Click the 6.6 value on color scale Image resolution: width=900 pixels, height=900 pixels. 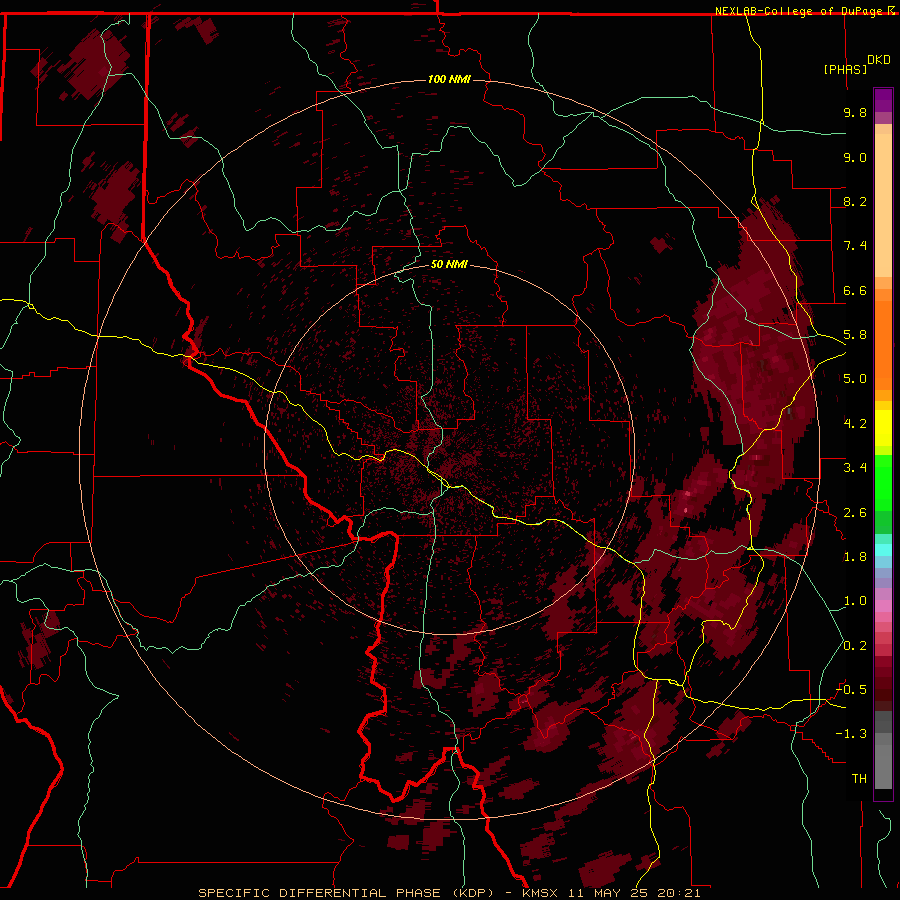click(x=855, y=290)
